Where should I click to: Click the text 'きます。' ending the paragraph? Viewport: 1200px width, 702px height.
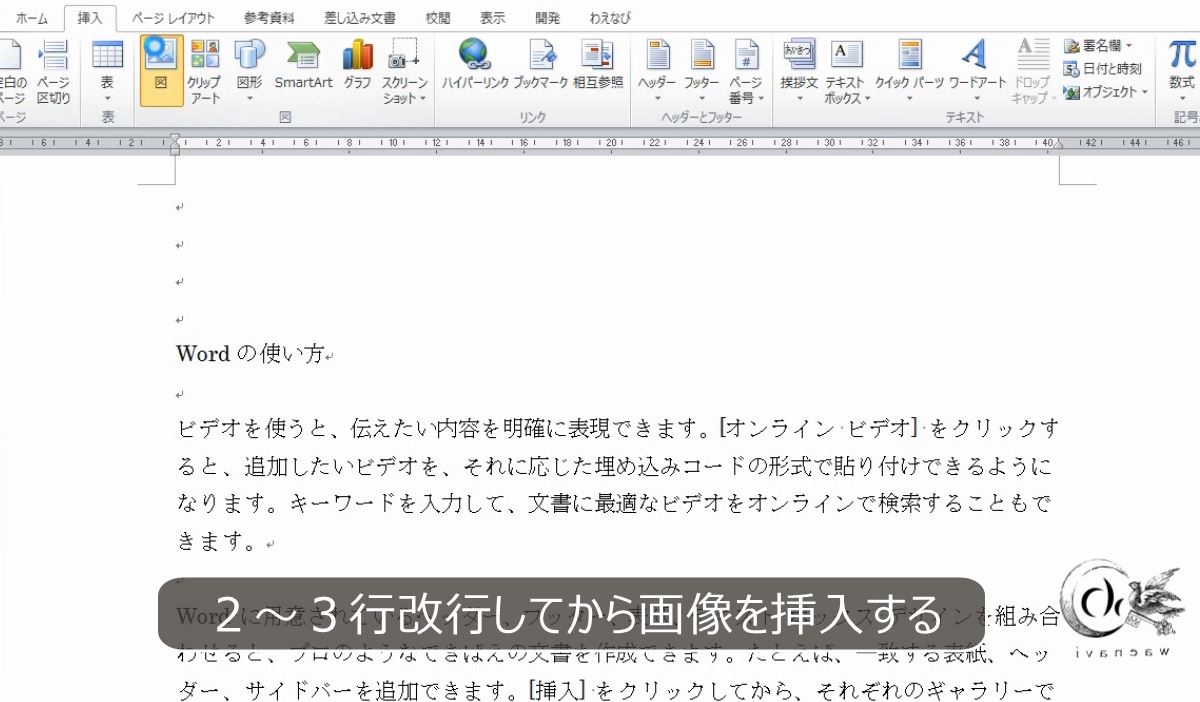click(x=216, y=542)
